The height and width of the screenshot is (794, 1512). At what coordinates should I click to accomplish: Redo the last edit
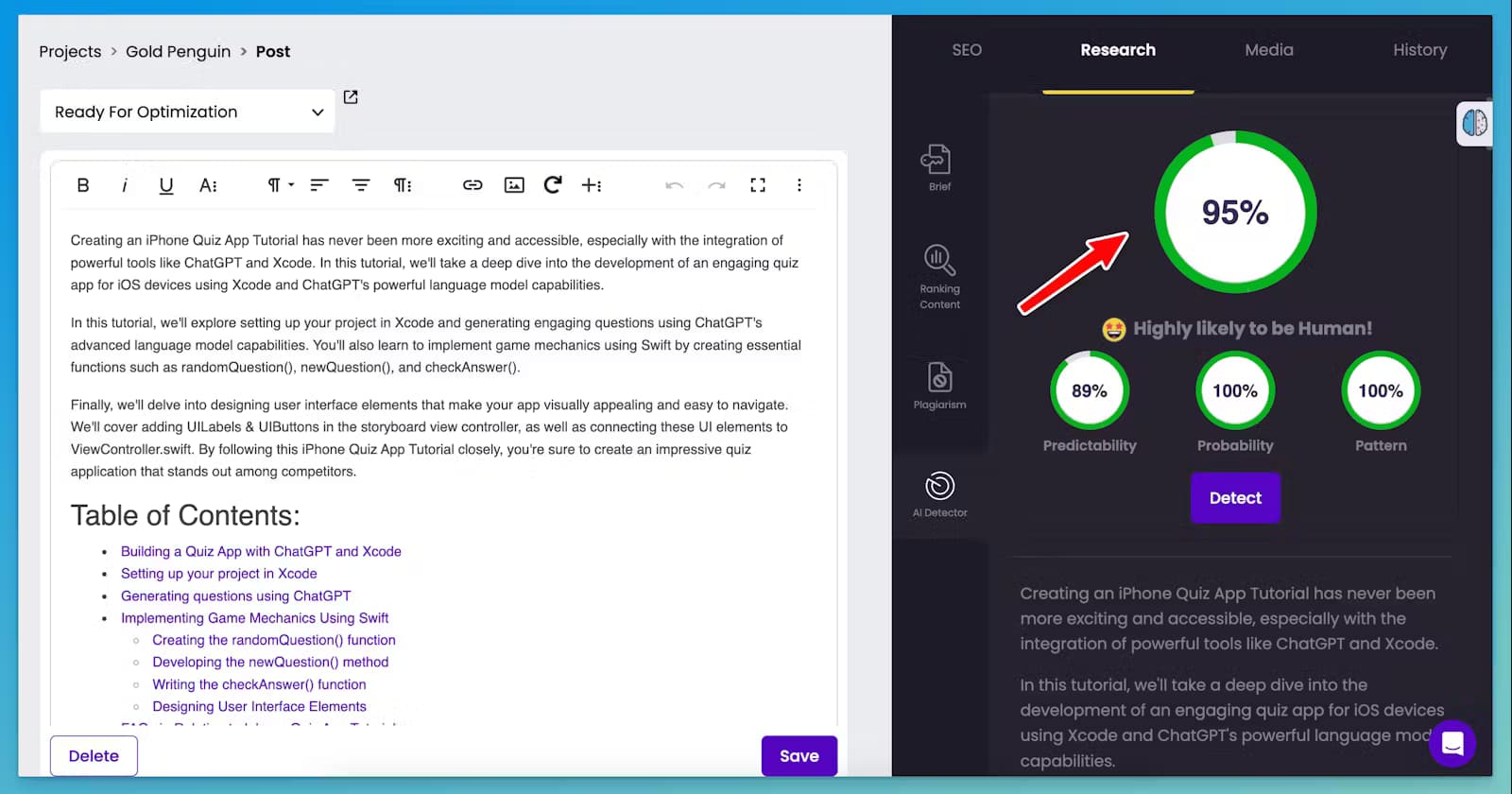coord(716,185)
